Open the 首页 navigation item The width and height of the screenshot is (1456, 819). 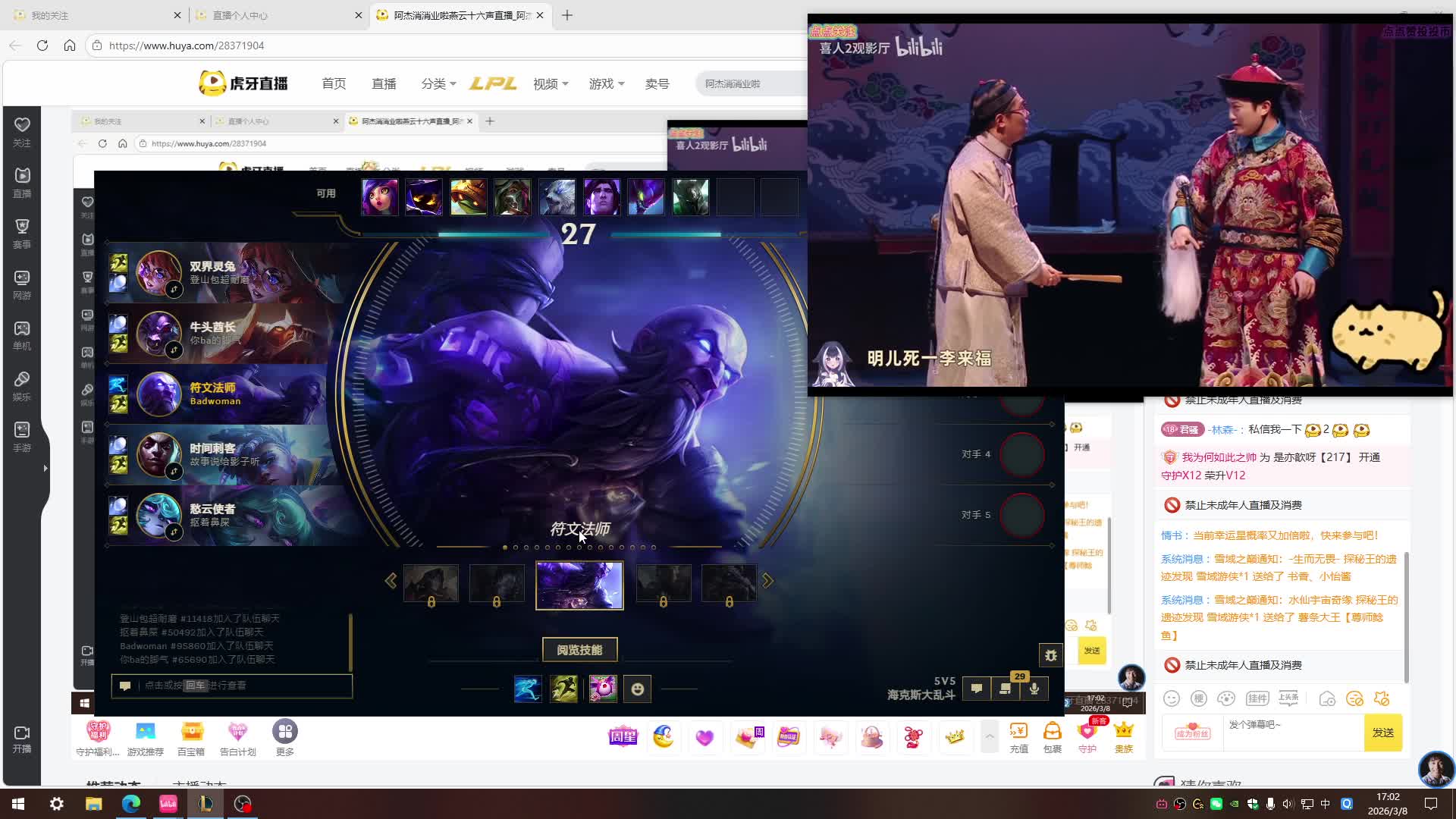pos(334,83)
